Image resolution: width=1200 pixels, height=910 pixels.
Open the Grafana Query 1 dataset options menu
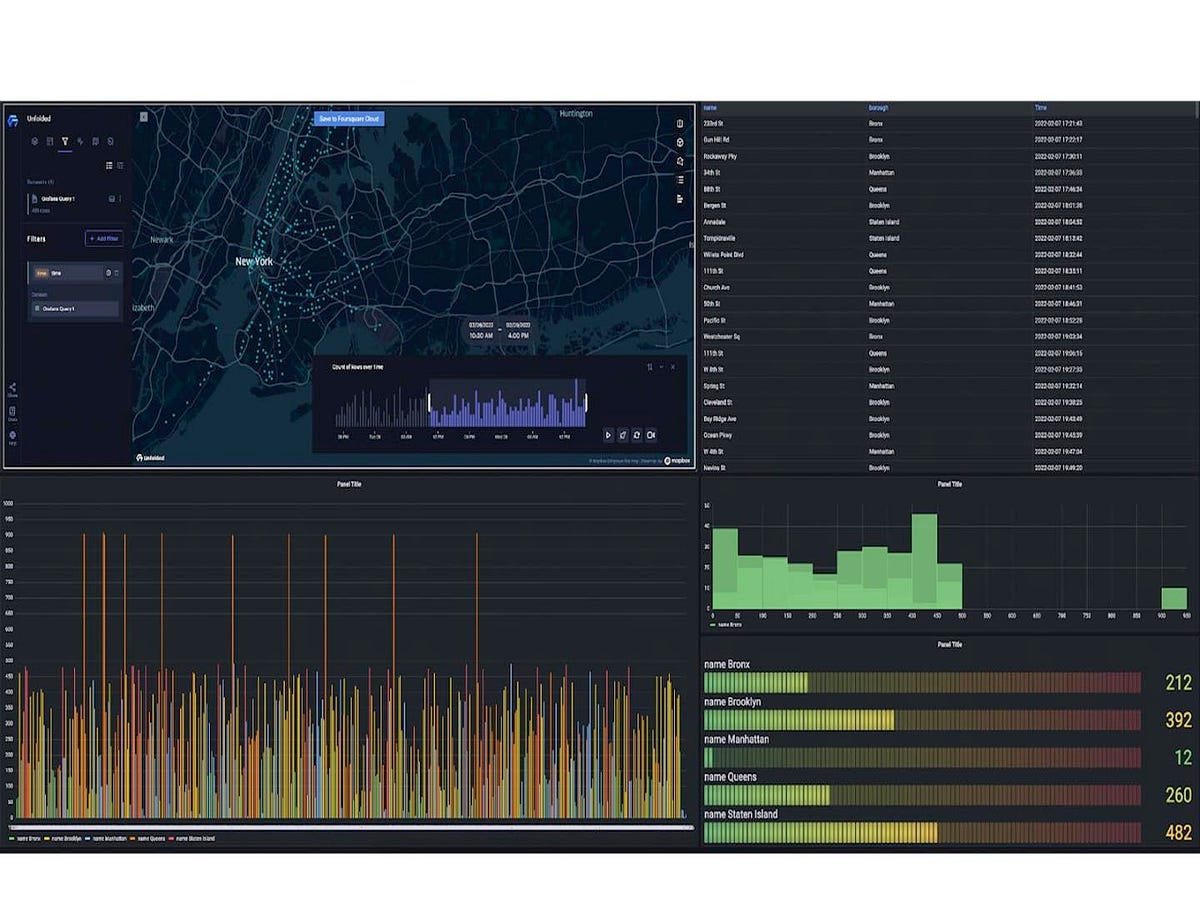point(122,198)
